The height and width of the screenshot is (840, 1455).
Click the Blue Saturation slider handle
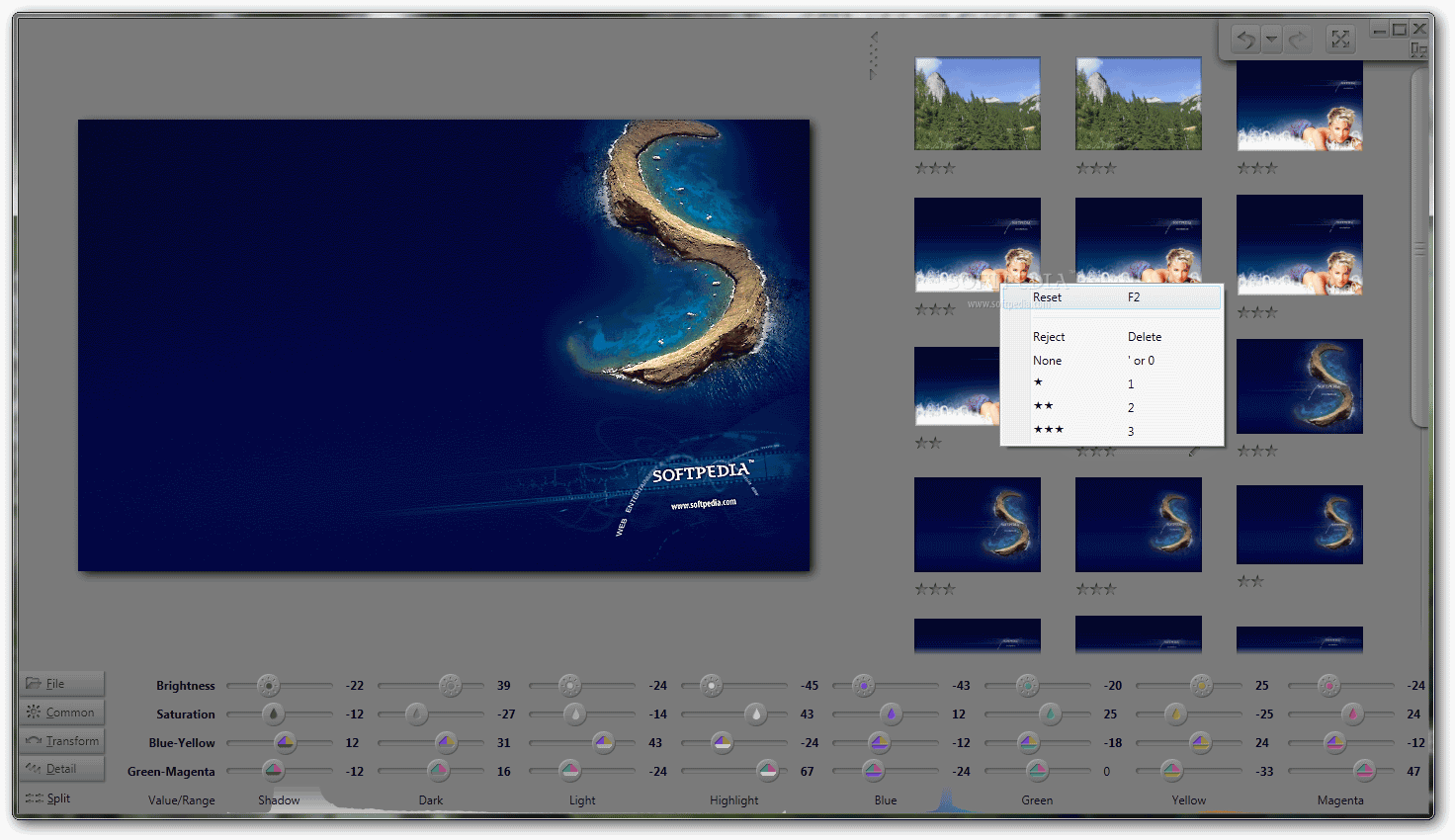coord(891,714)
